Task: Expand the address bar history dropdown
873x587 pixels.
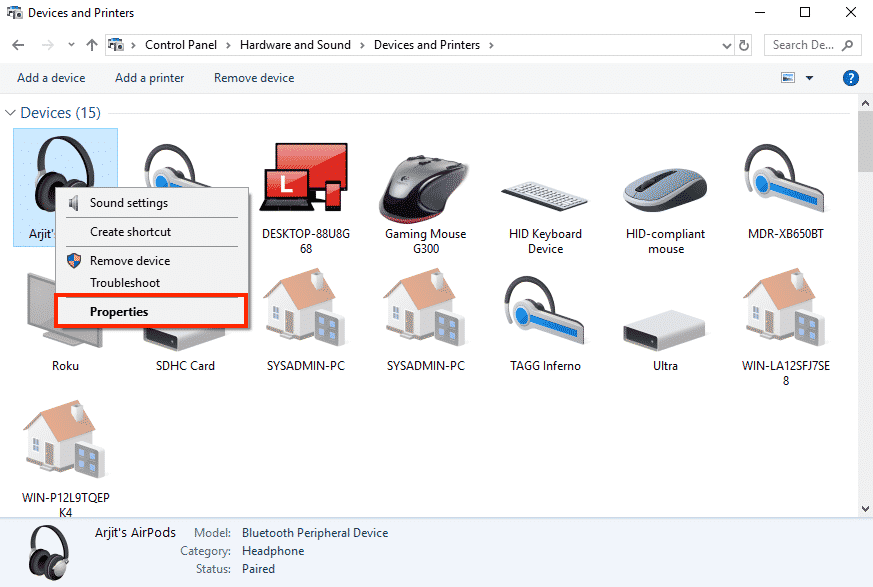Action: point(727,45)
